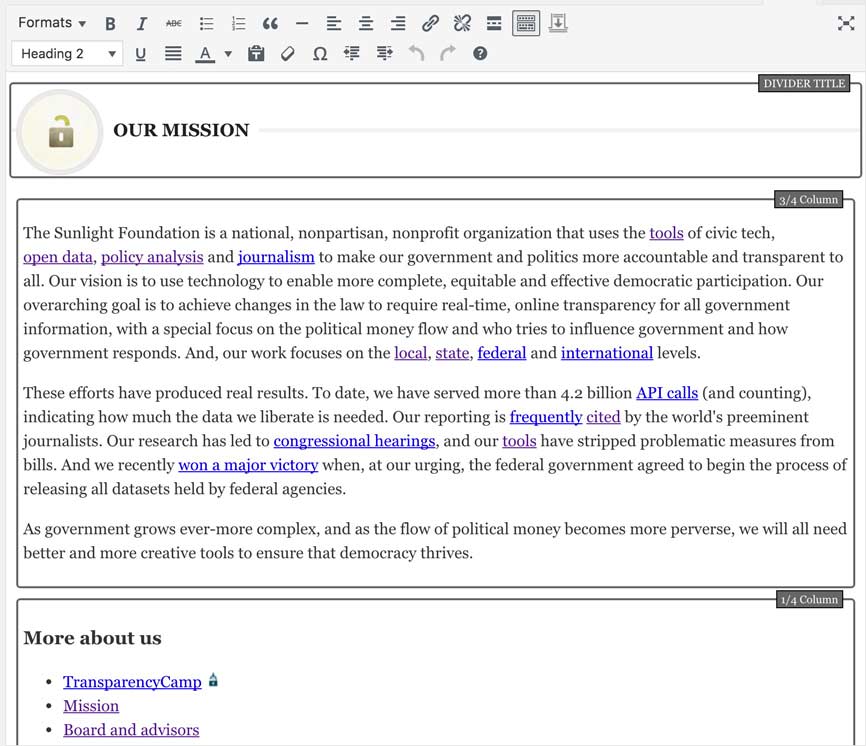Align text right
Screen dimensions: 866x746
(x=398, y=23)
